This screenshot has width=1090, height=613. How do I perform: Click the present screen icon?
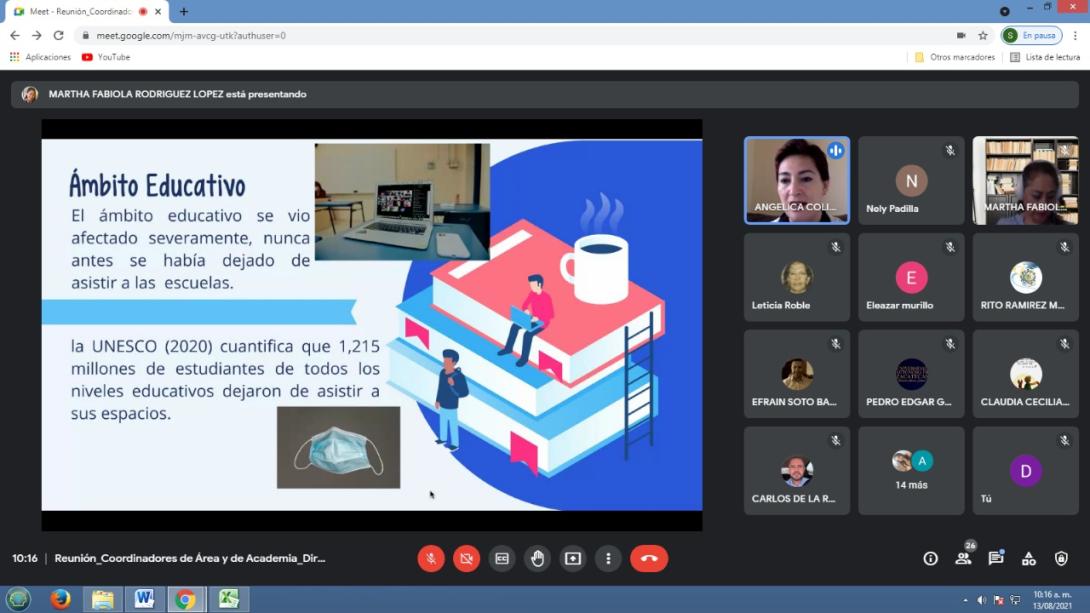tap(573, 558)
